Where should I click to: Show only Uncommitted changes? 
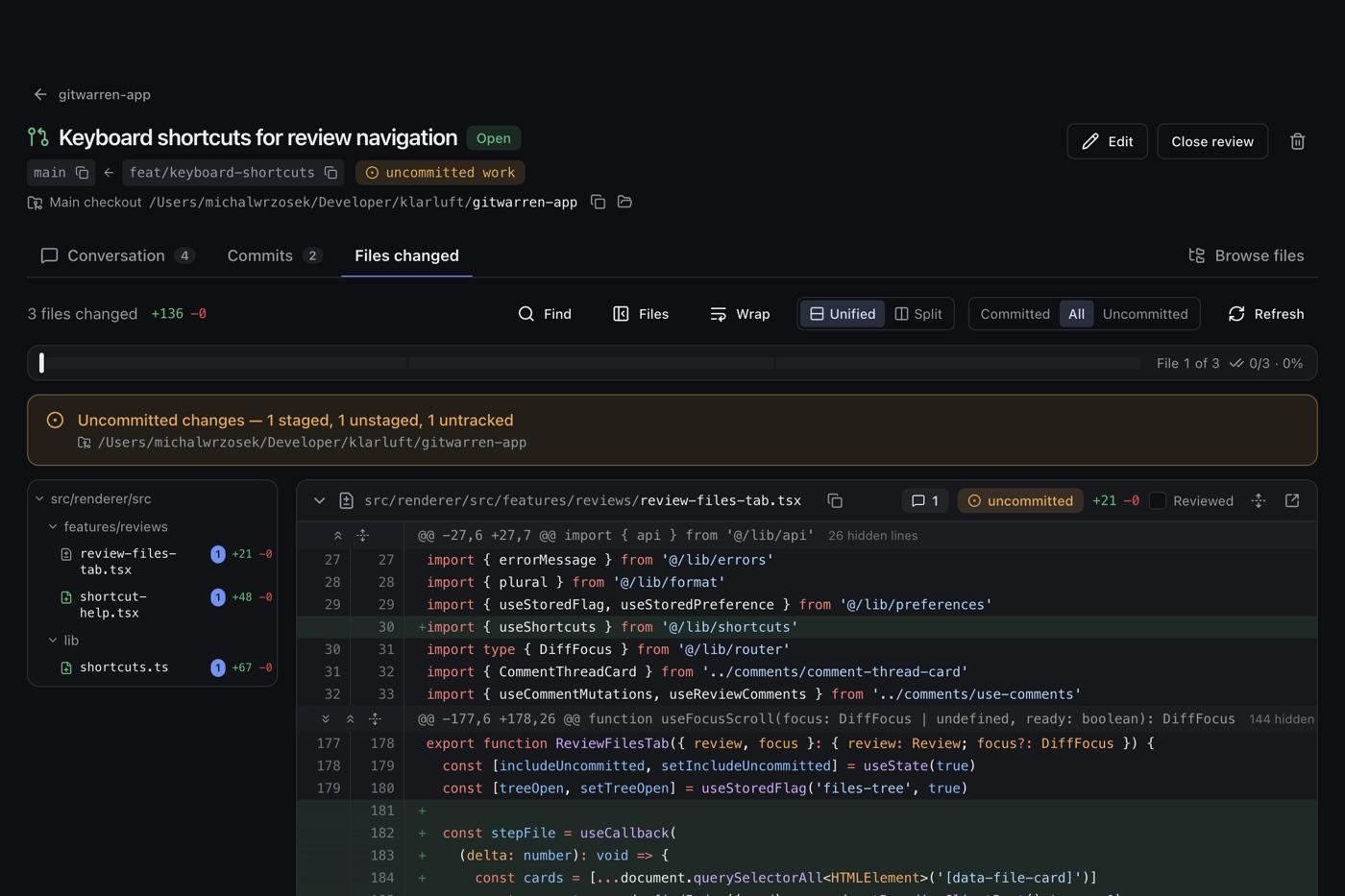click(x=1145, y=314)
